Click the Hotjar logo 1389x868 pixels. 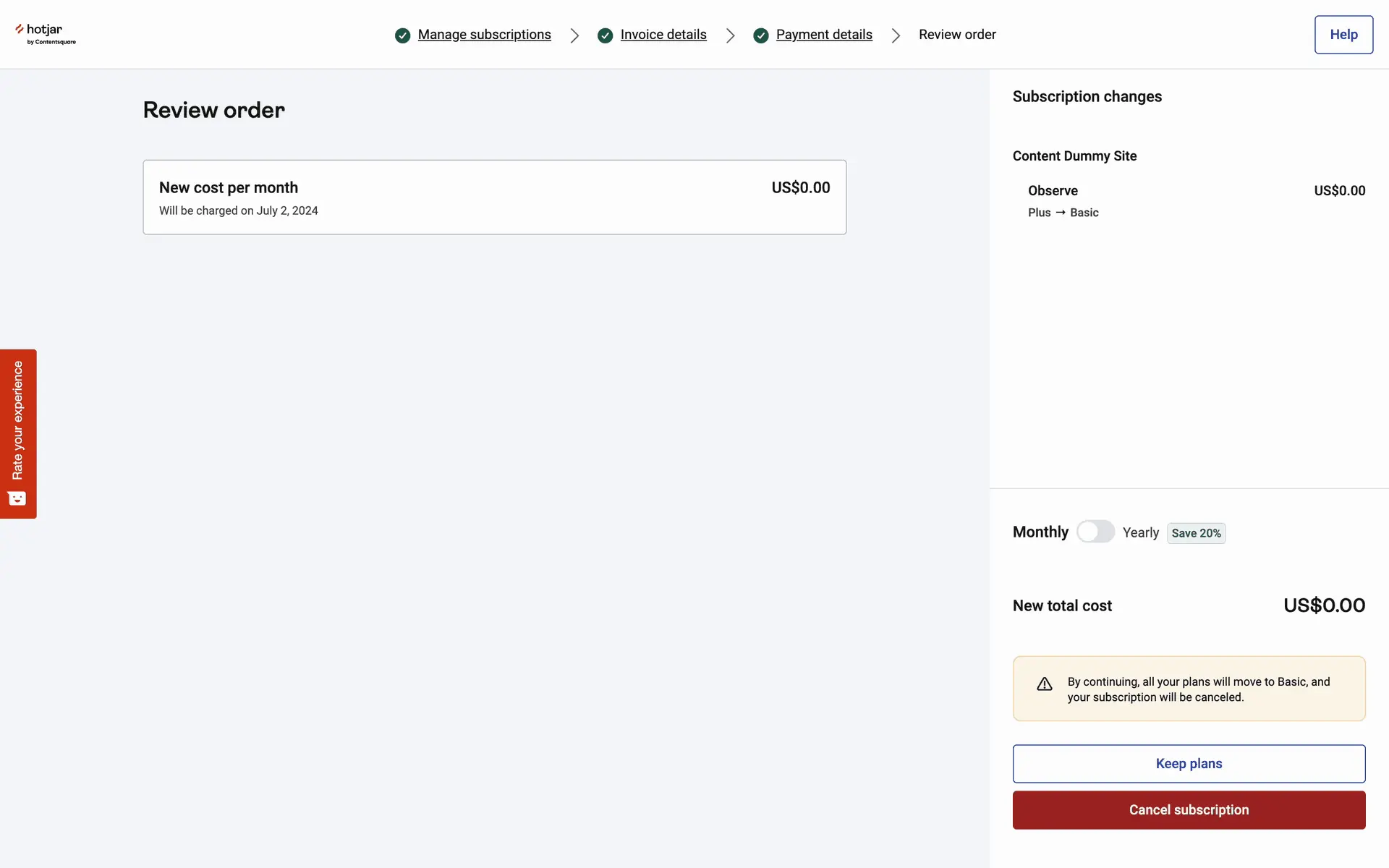pos(45,33)
